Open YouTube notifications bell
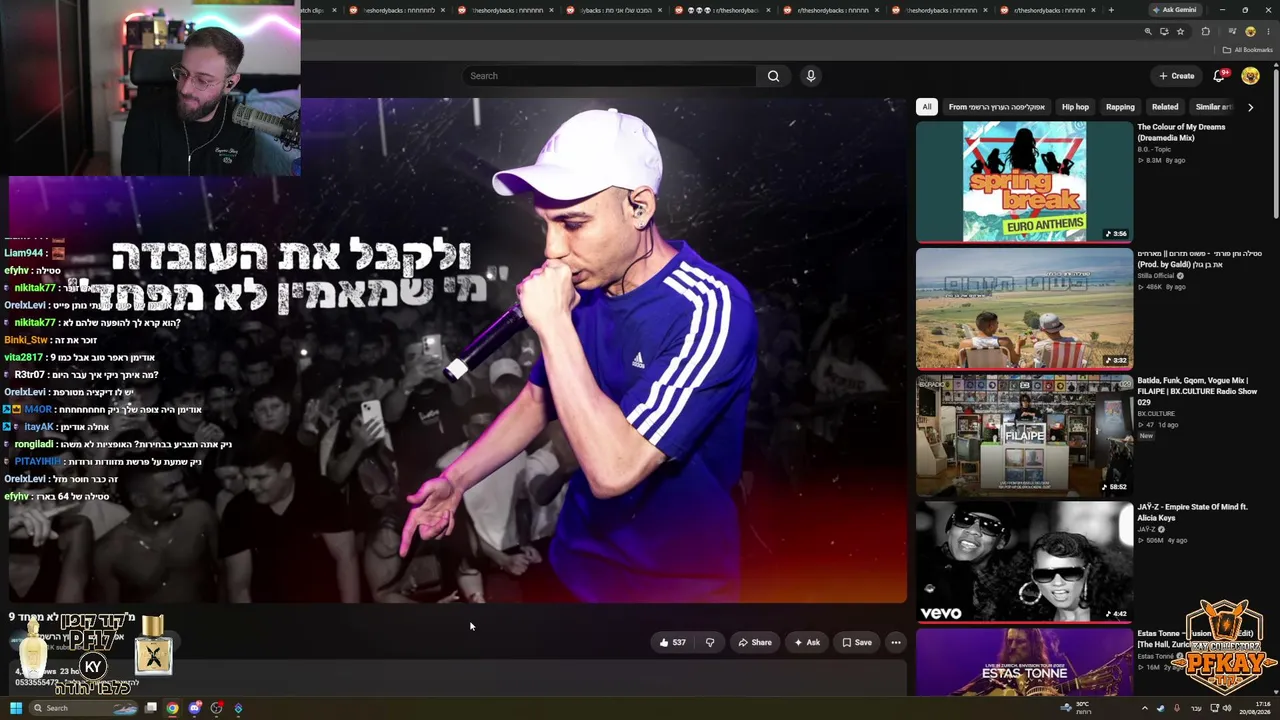The height and width of the screenshot is (720, 1280). tap(1219, 76)
